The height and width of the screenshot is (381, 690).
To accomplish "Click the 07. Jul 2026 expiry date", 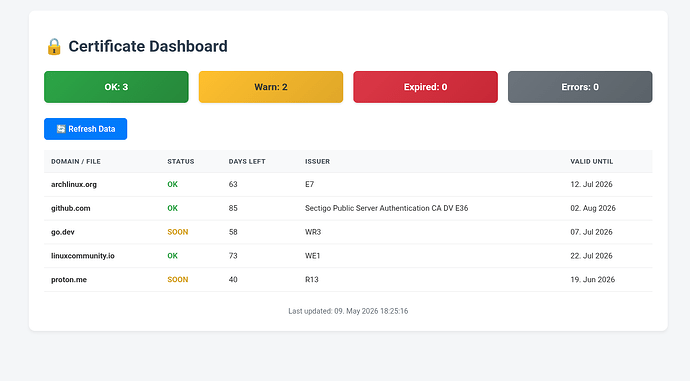I will point(591,232).
